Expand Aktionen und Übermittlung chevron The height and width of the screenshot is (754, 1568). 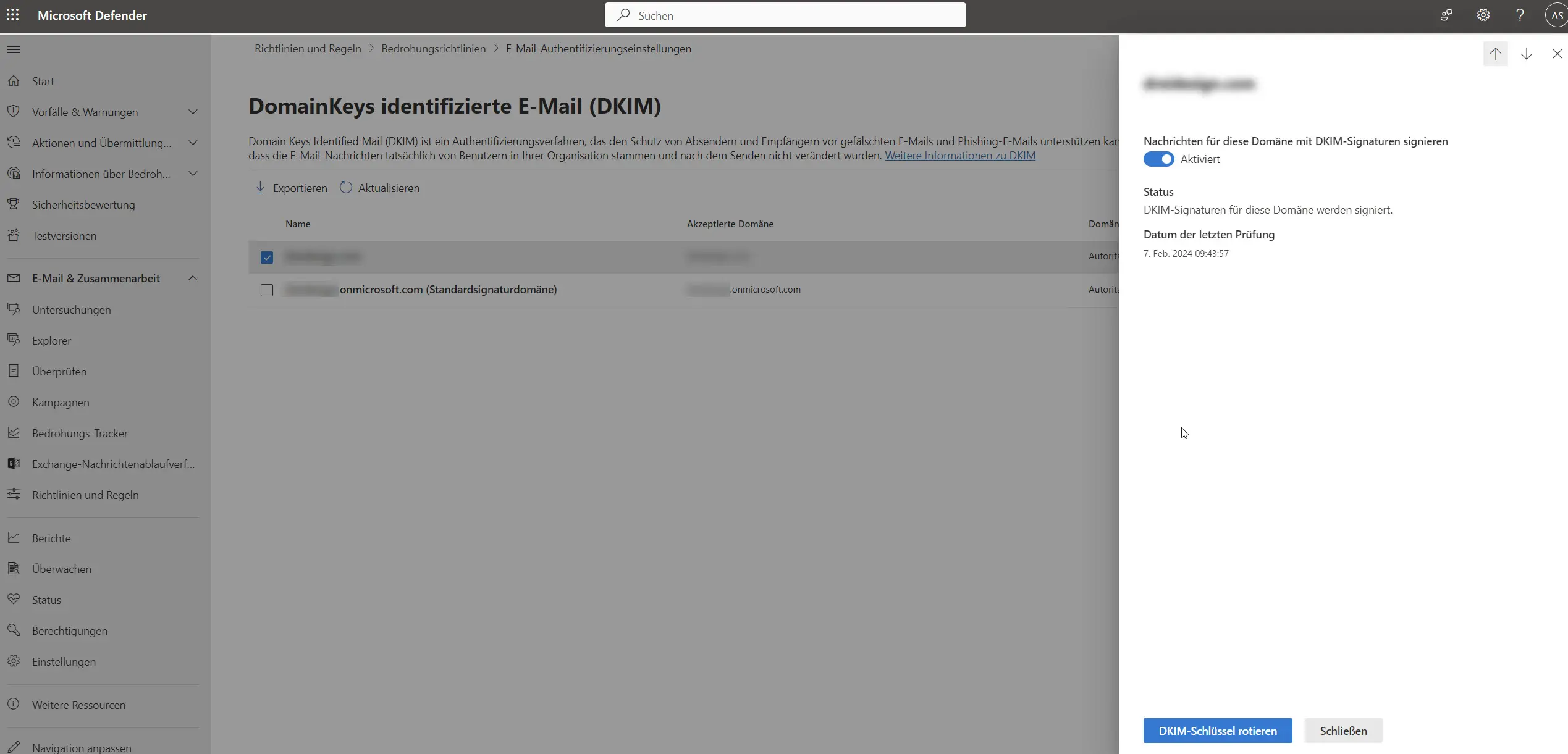(193, 143)
